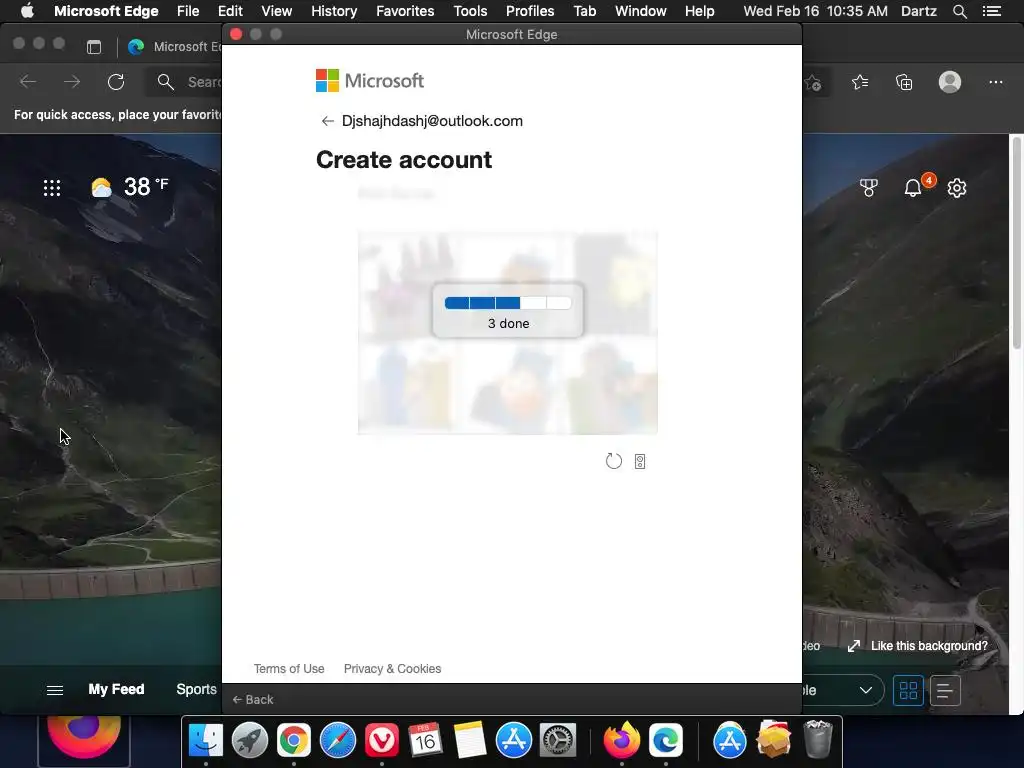This screenshot has width=1024, height=768.
Task: Click the Microsoft logo in the dialog
Action: 370,81
